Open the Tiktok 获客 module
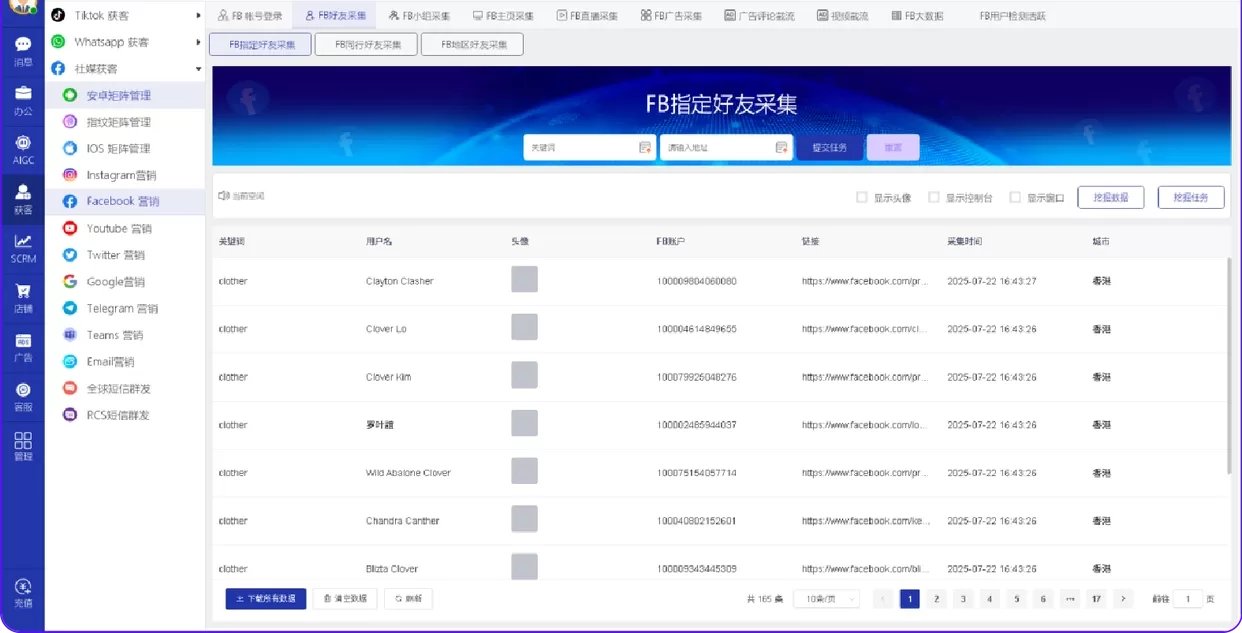This screenshot has height=633, width=1242. [x=105, y=15]
